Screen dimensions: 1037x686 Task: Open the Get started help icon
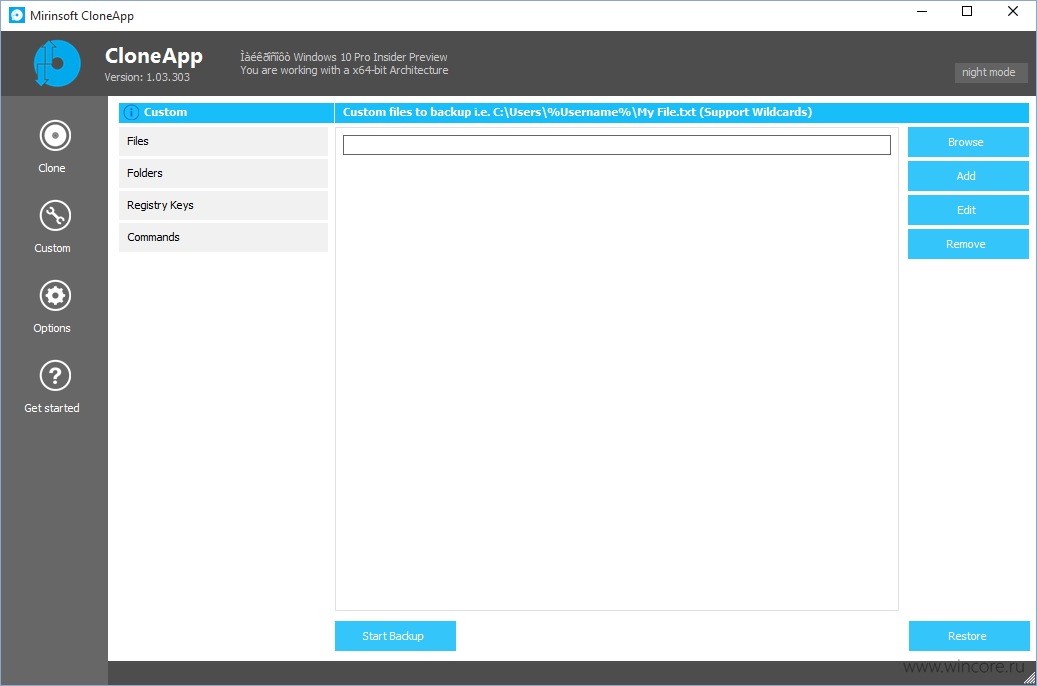[55, 376]
